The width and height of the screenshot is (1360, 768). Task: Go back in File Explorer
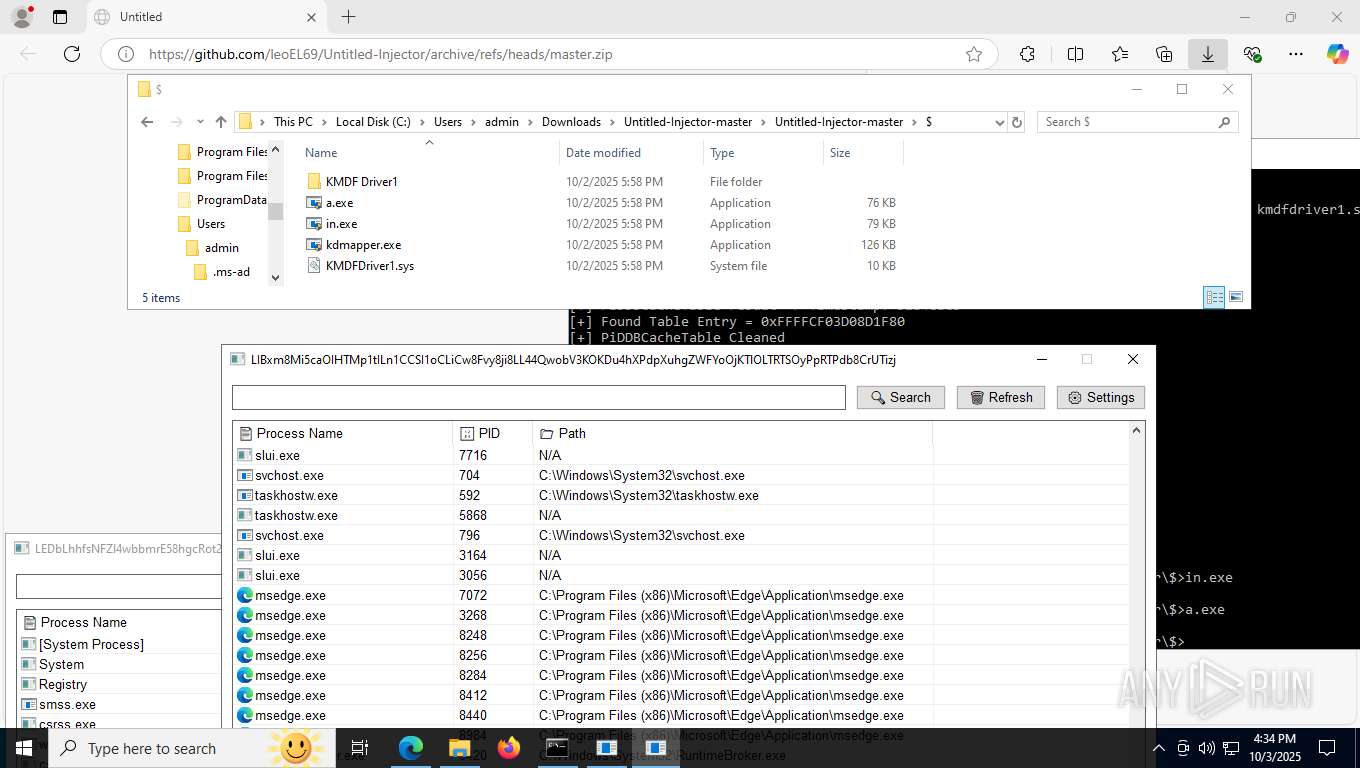tap(147, 122)
